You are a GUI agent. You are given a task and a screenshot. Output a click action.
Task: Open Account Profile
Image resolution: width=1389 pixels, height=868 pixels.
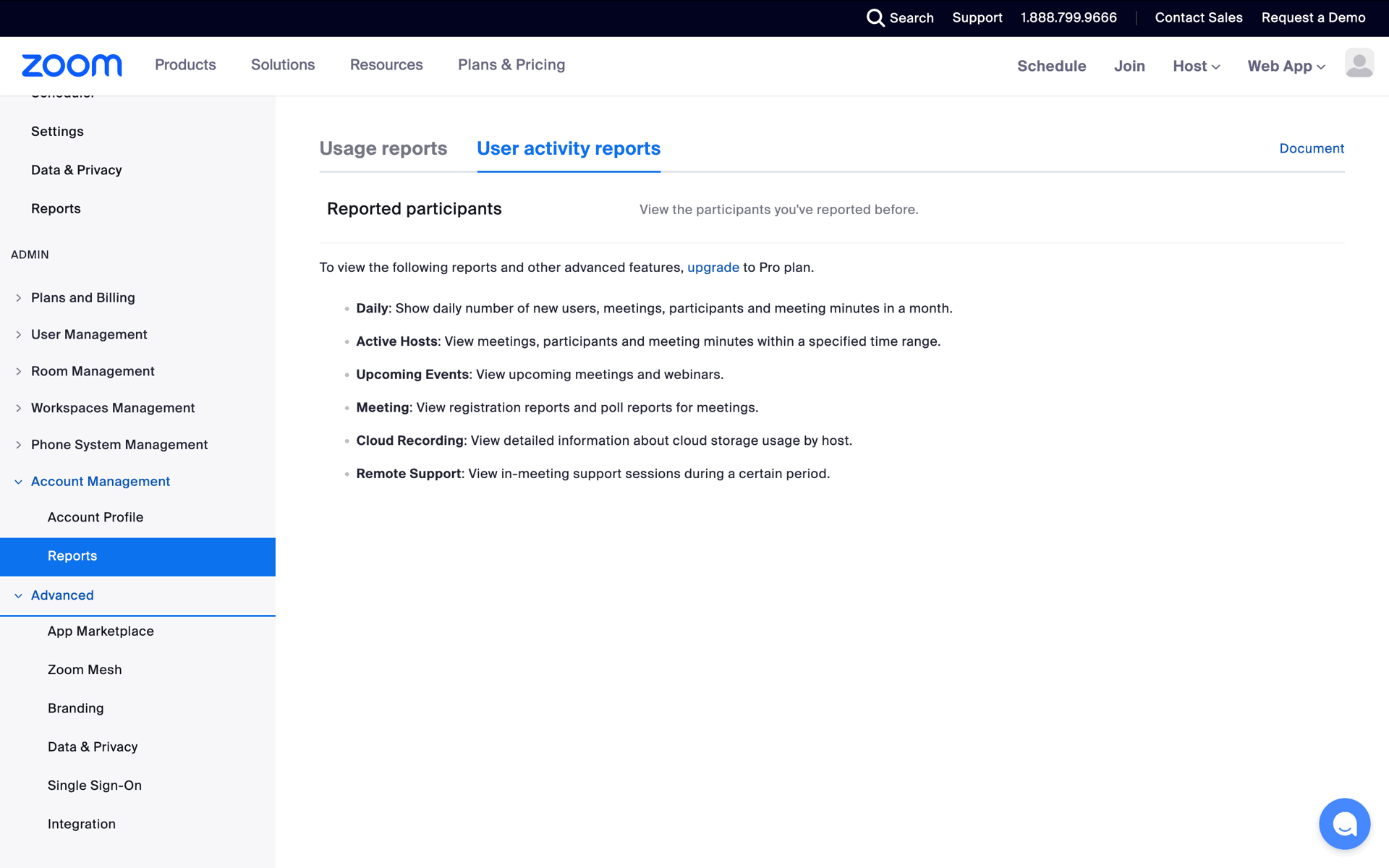pos(95,517)
